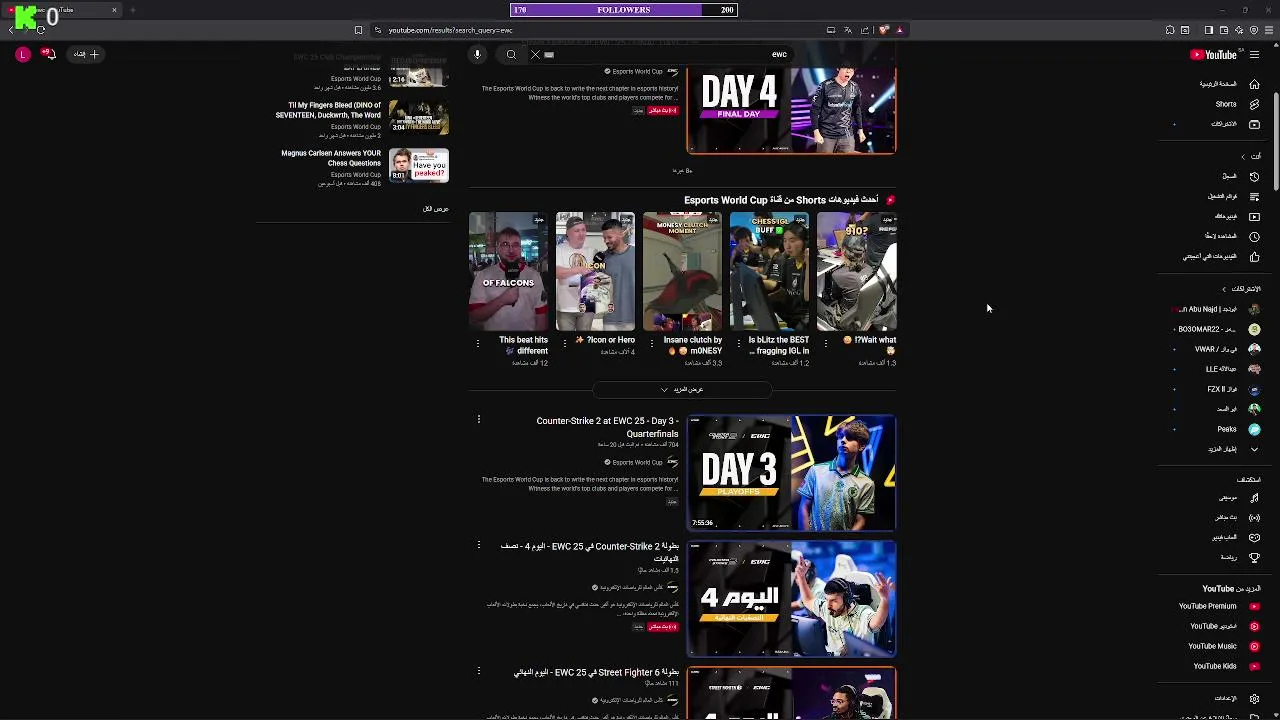Open 'Til My Fingers Bleed' video title
1280x720 pixels.
pyautogui.click(x=328, y=110)
